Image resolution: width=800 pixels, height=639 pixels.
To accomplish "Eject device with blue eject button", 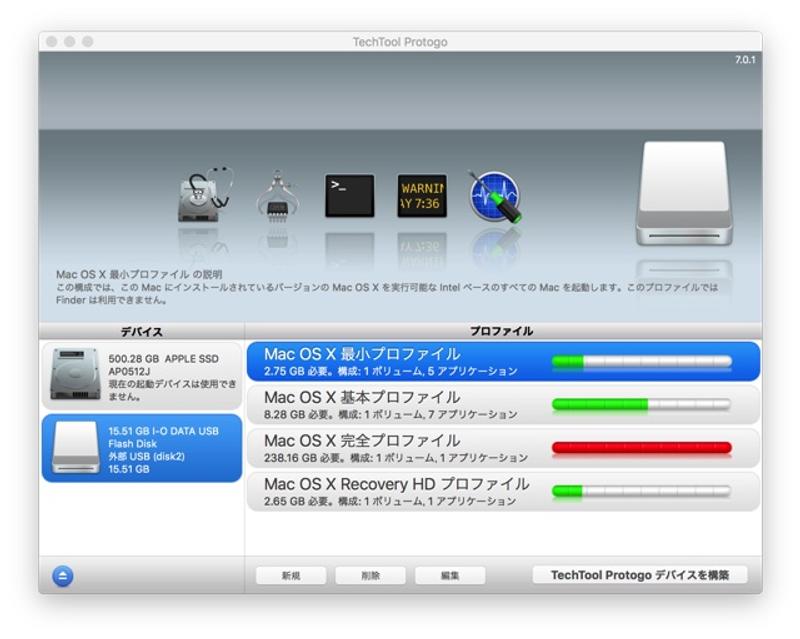I will [x=63, y=576].
